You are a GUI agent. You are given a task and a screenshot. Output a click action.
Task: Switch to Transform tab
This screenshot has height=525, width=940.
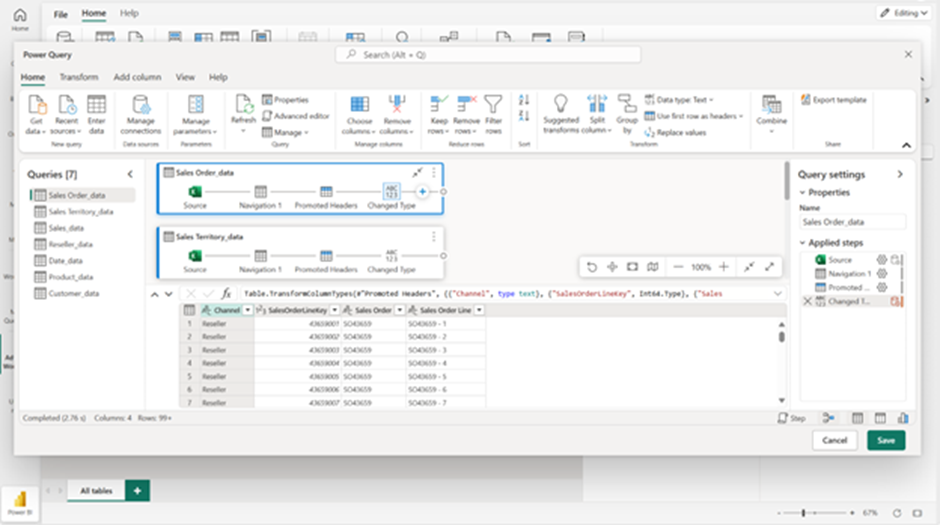click(79, 77)
